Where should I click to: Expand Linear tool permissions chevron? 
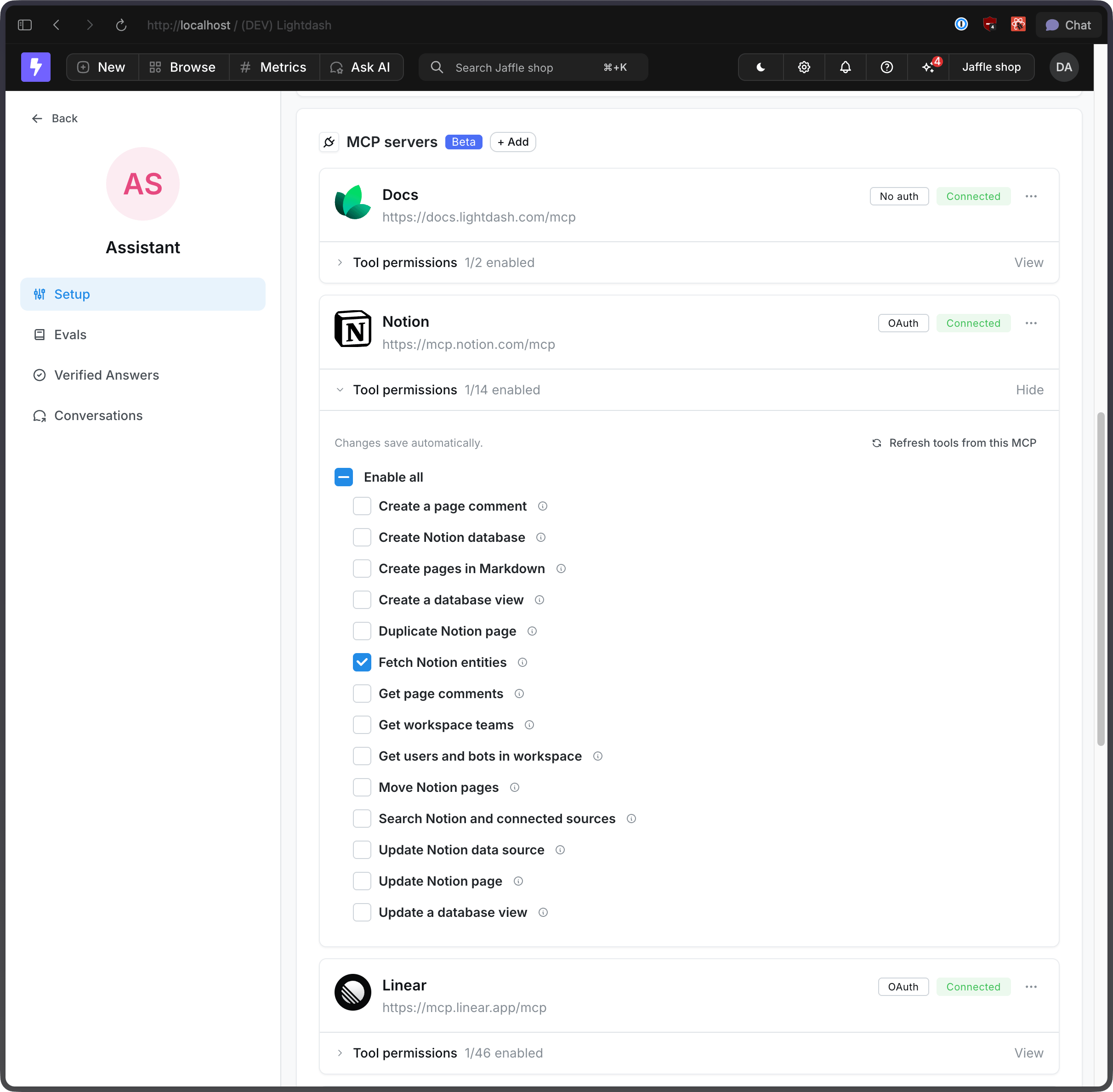340,1053
